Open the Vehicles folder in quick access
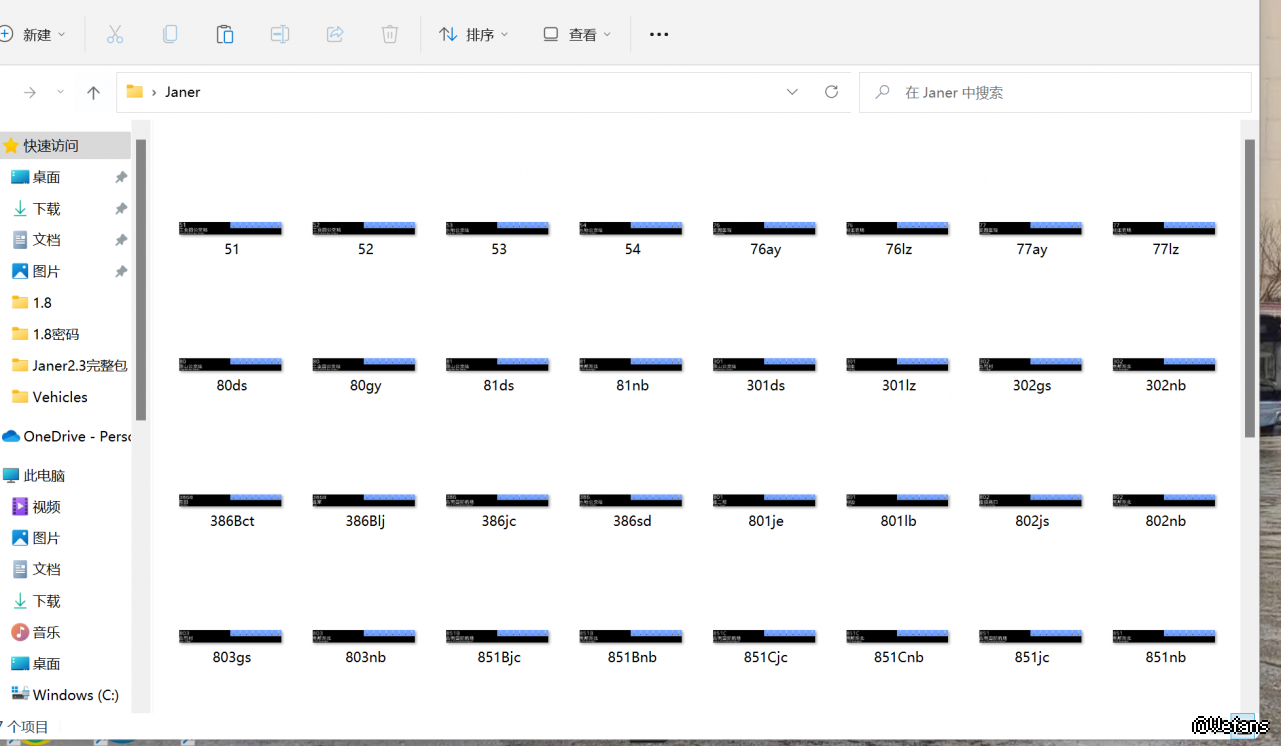The height and width of the screenshot is (746, 1281). coord(60,397)
